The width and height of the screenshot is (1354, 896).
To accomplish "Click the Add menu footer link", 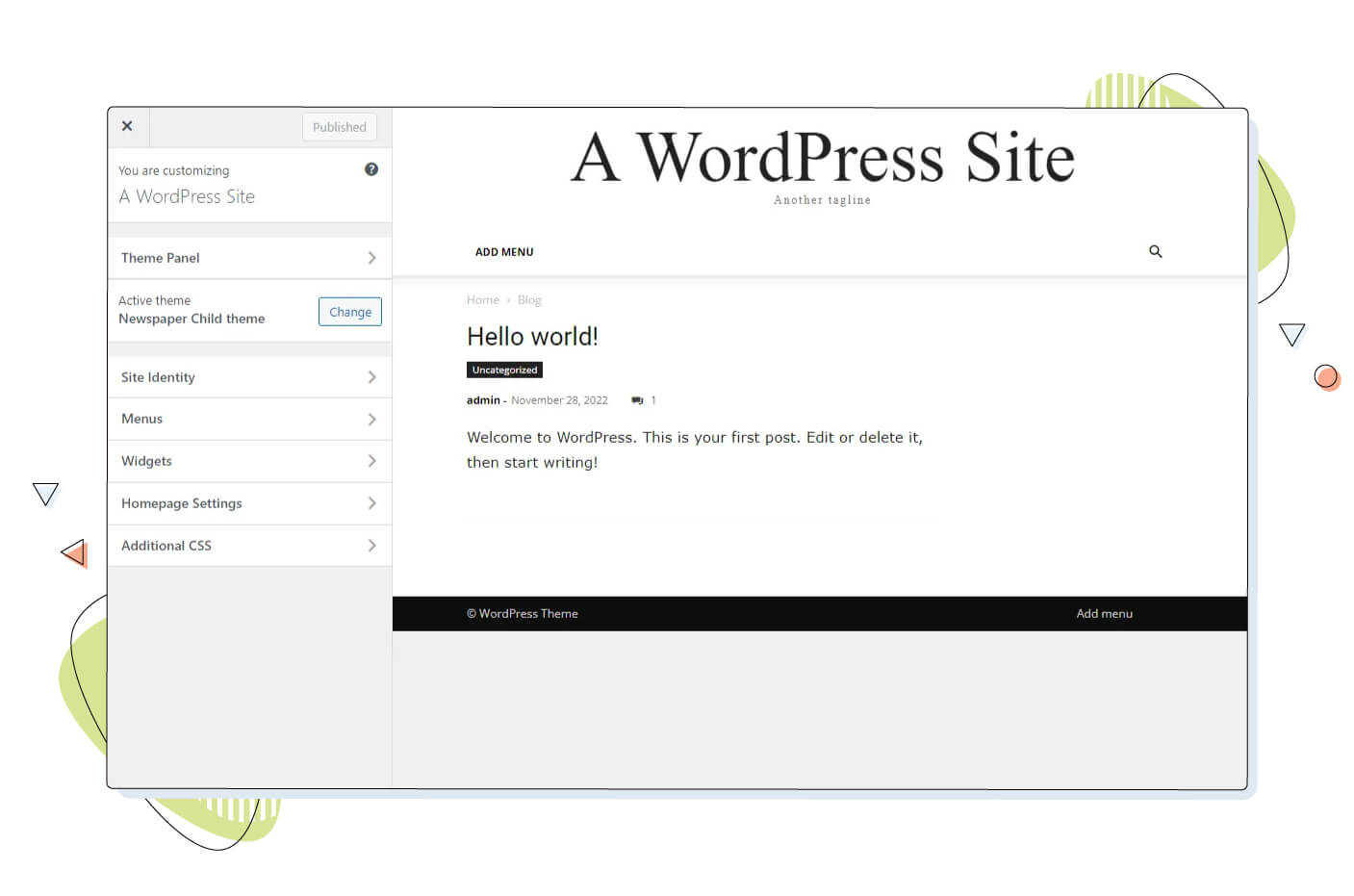I will click(1104, 613).
